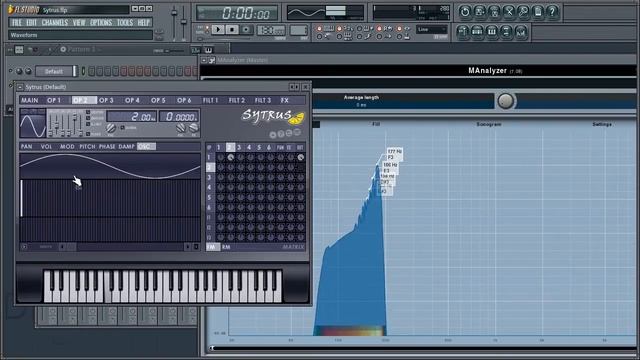Select matrix row 3 label

(x=210, y=178)
